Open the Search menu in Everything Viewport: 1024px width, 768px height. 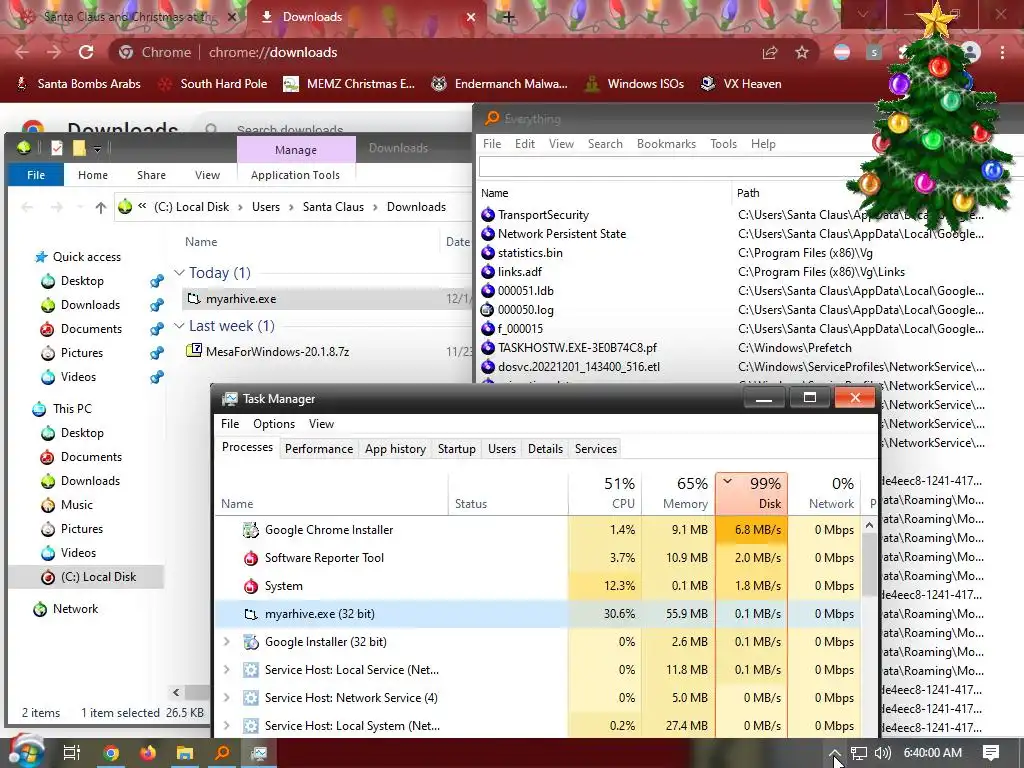605,144
